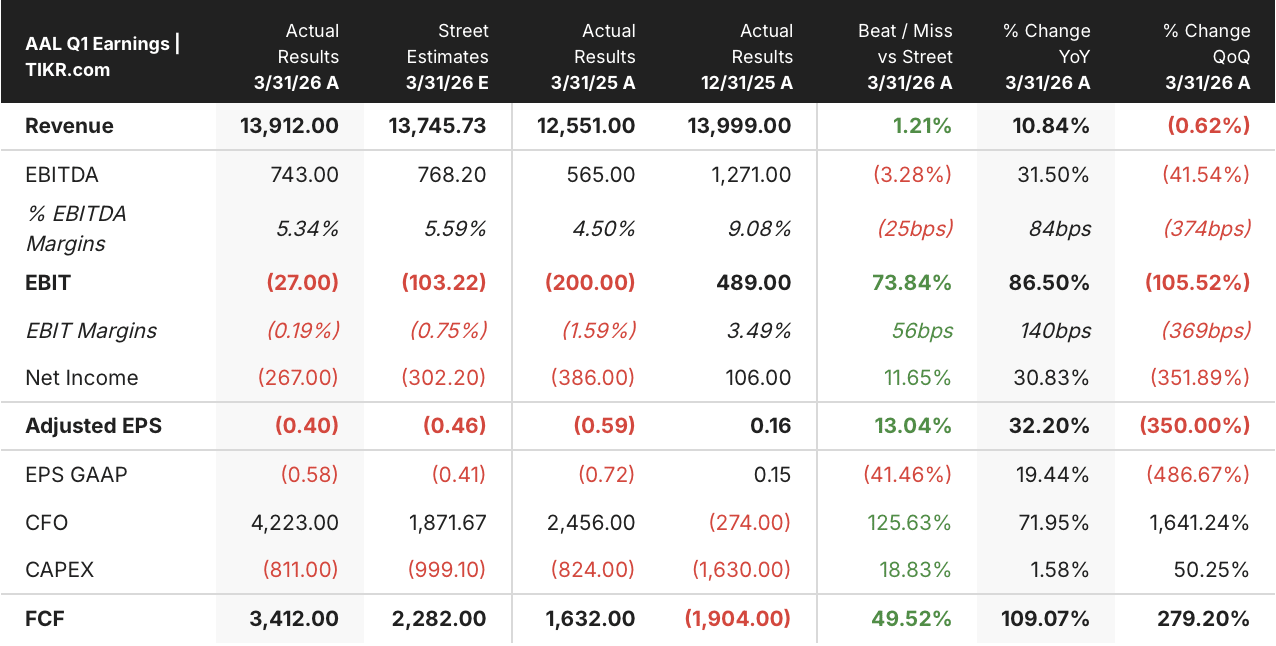
Task: Select the 'Beat / Miss vs Street' column header
Action: [x=905, y=57]
